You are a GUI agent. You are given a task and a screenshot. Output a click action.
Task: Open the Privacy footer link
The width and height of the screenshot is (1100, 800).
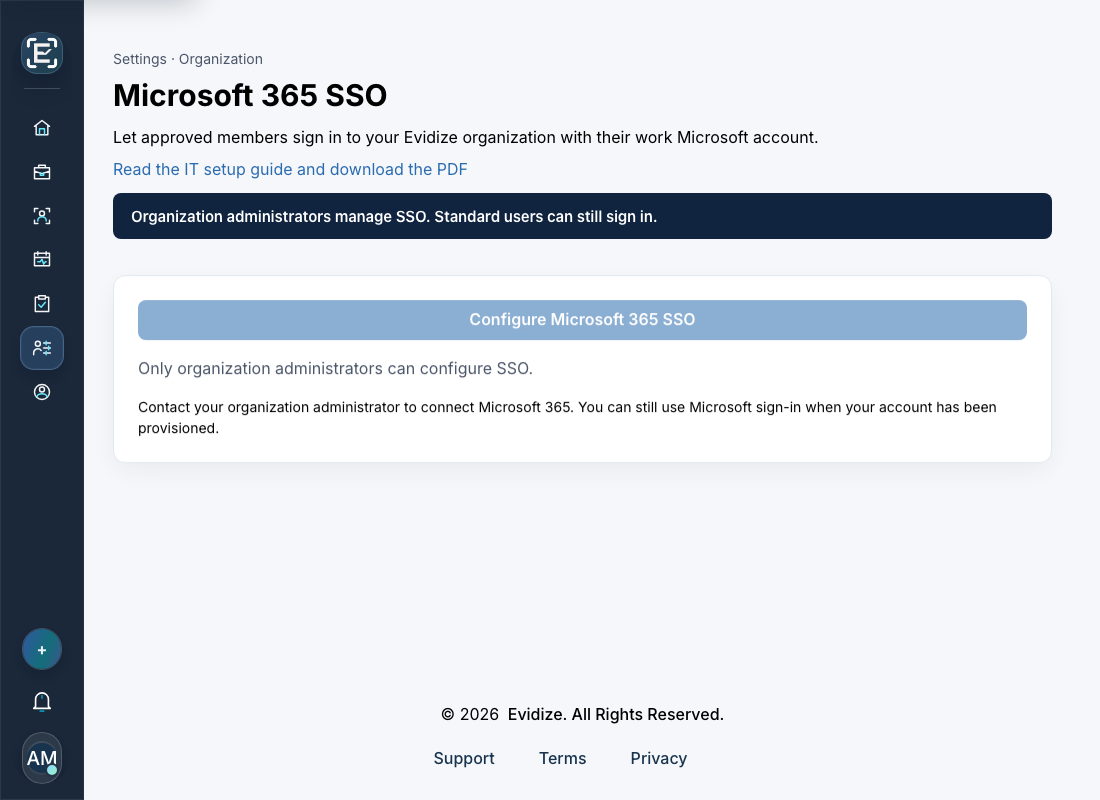[659, 759]
